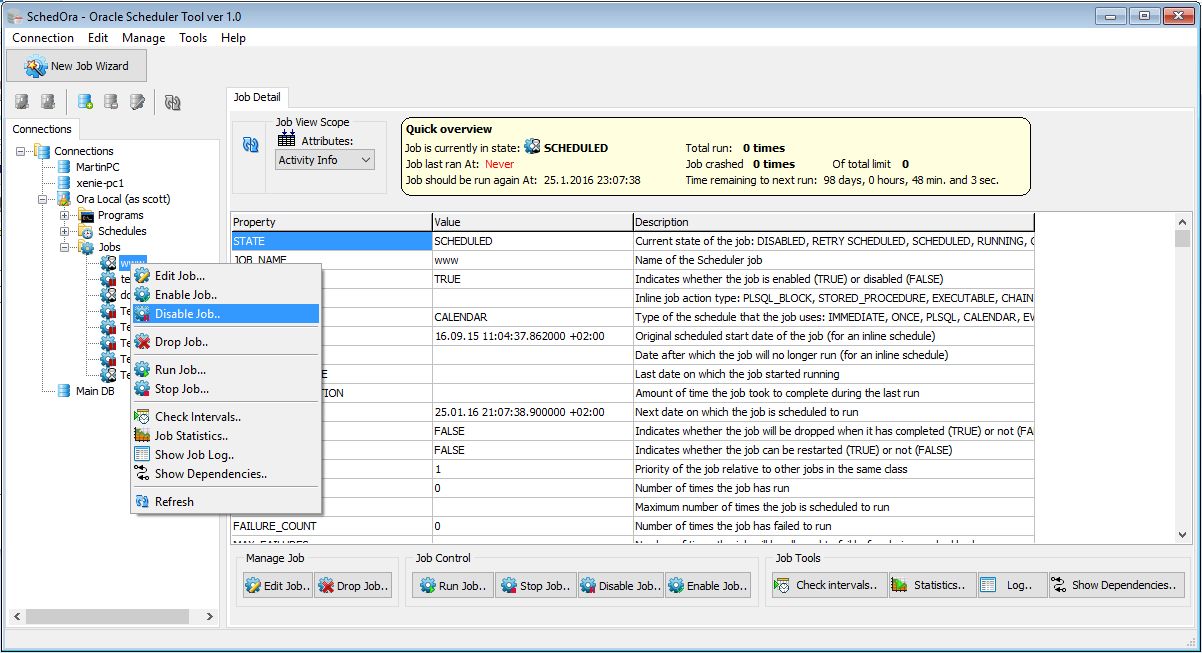Collapse the Ora Local (as scott) node
The image size is (1202, 653).
[x=42, y=199]
